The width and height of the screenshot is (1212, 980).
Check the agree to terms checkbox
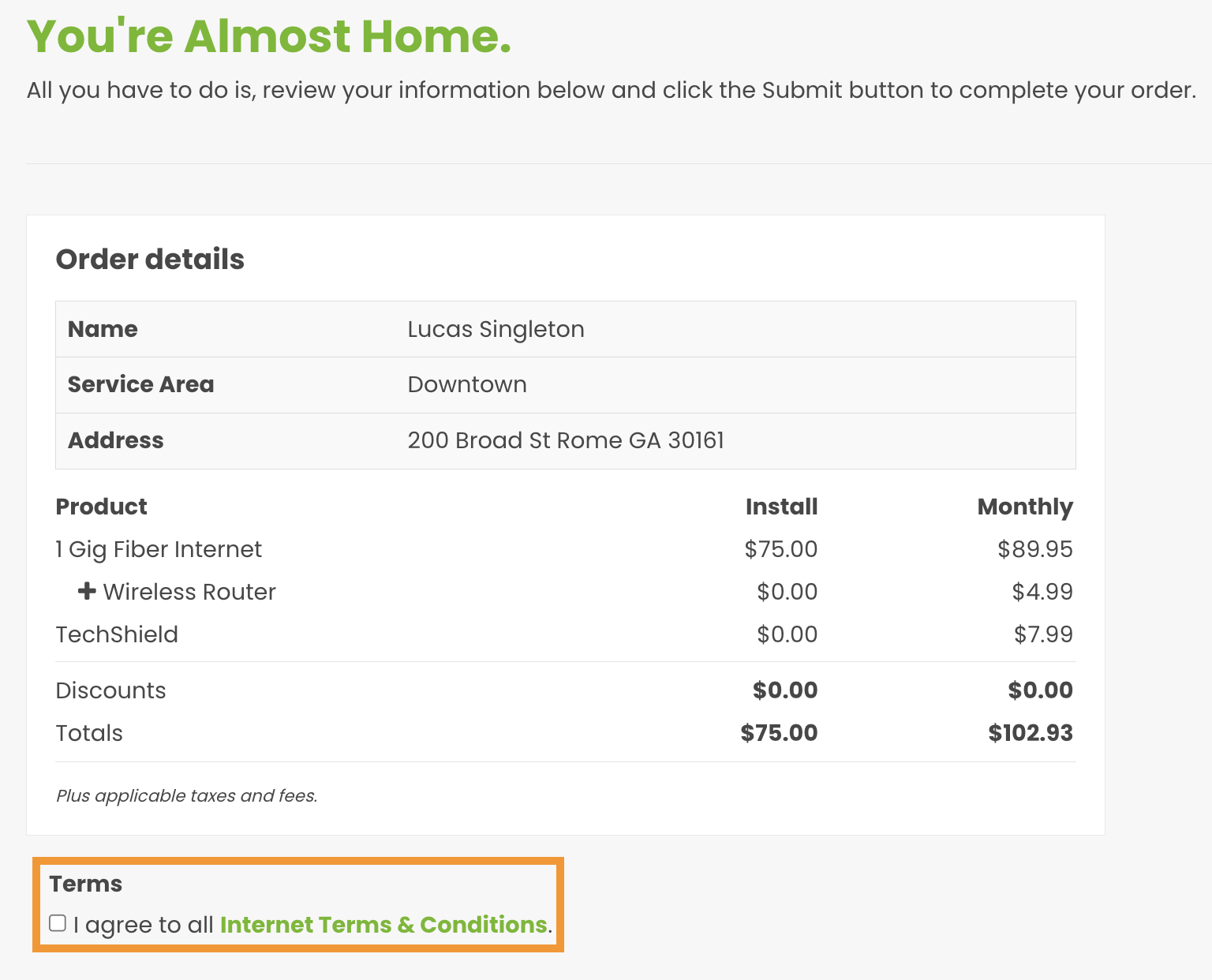[x=58, y=923]
